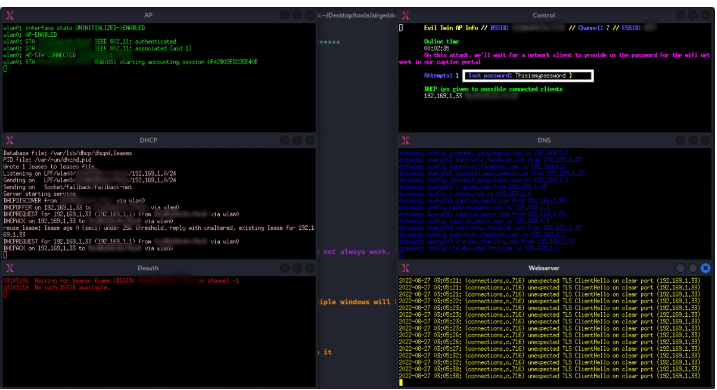Image resolution: width=717 pixels, height=390 pixels.
Task: Click 'query[A] ire-dsu.shalltry.com' DNS line
Action: click(x=487, y=242)
